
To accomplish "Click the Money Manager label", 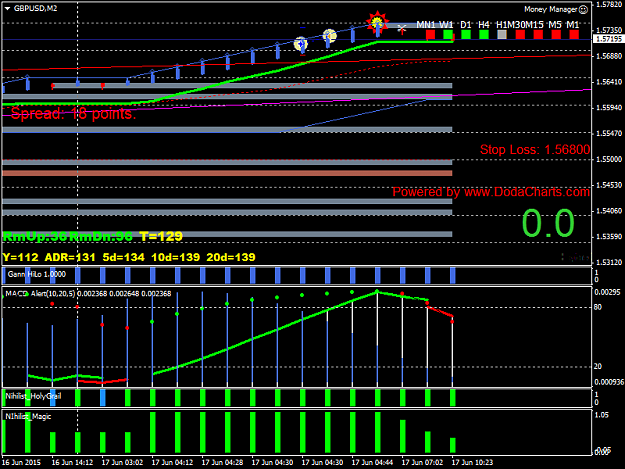I will [550, 10].
